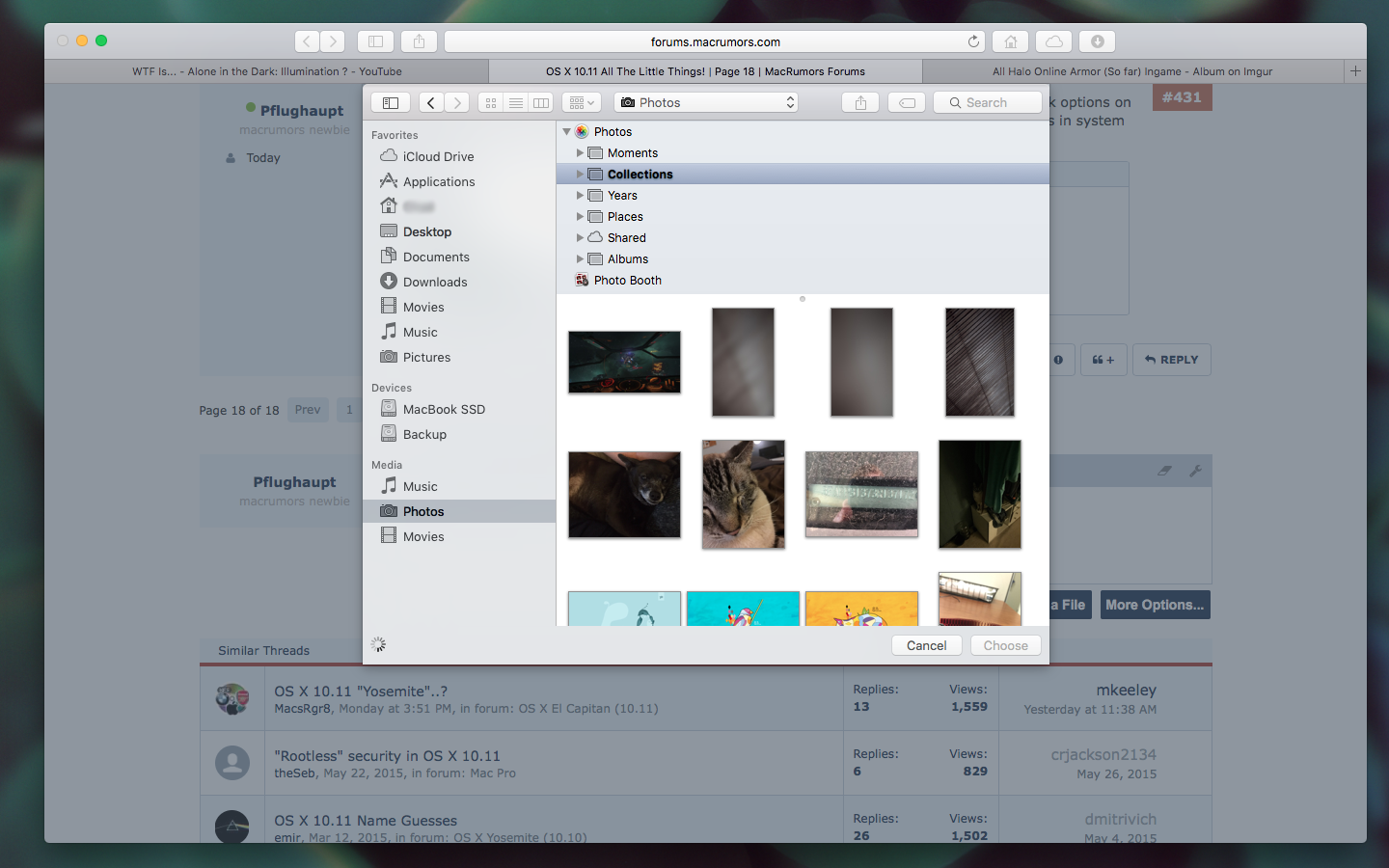Show the Safari sidebar
This screenshot has width=1389, height=868.
pyautogui.click(x=376, y=41)
